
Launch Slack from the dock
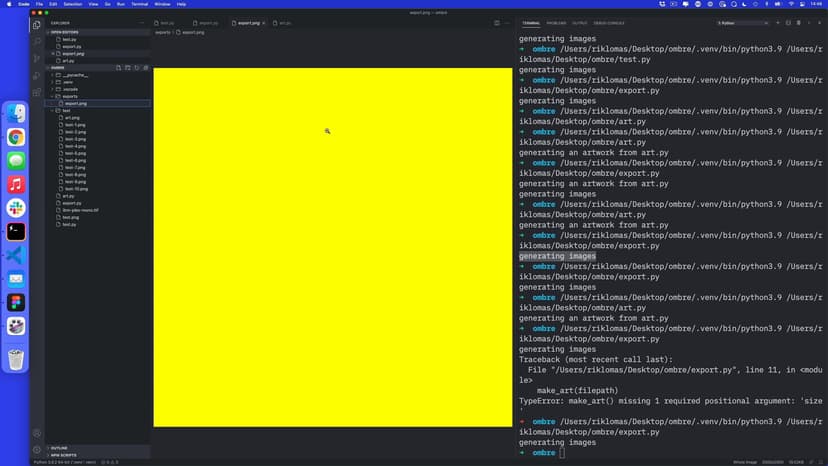point(16,207)
